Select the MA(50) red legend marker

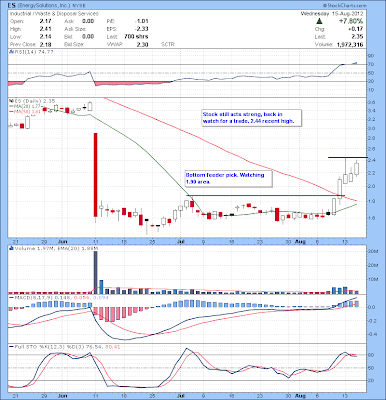11,112
